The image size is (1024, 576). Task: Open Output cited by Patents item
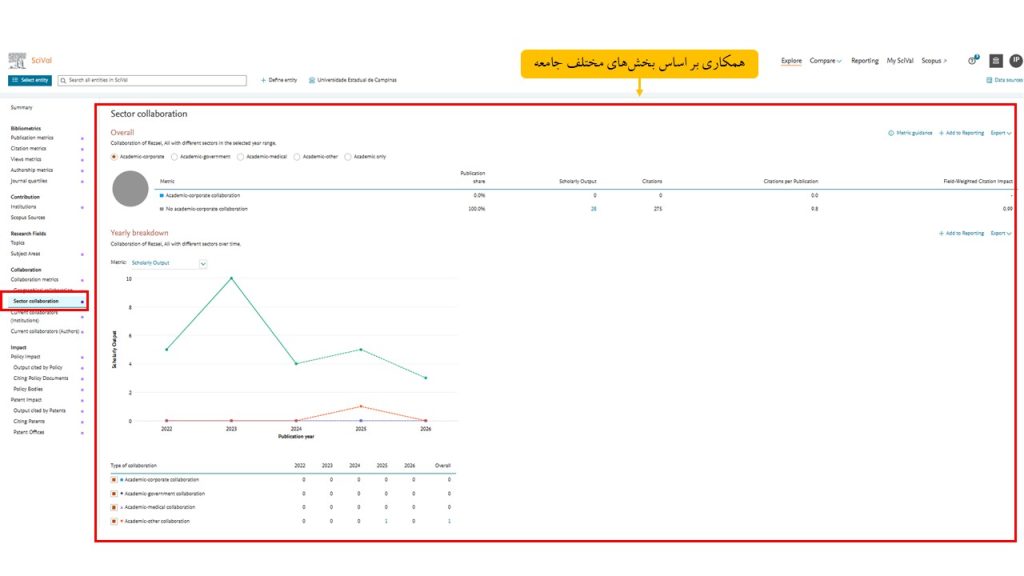click(39, 411)
